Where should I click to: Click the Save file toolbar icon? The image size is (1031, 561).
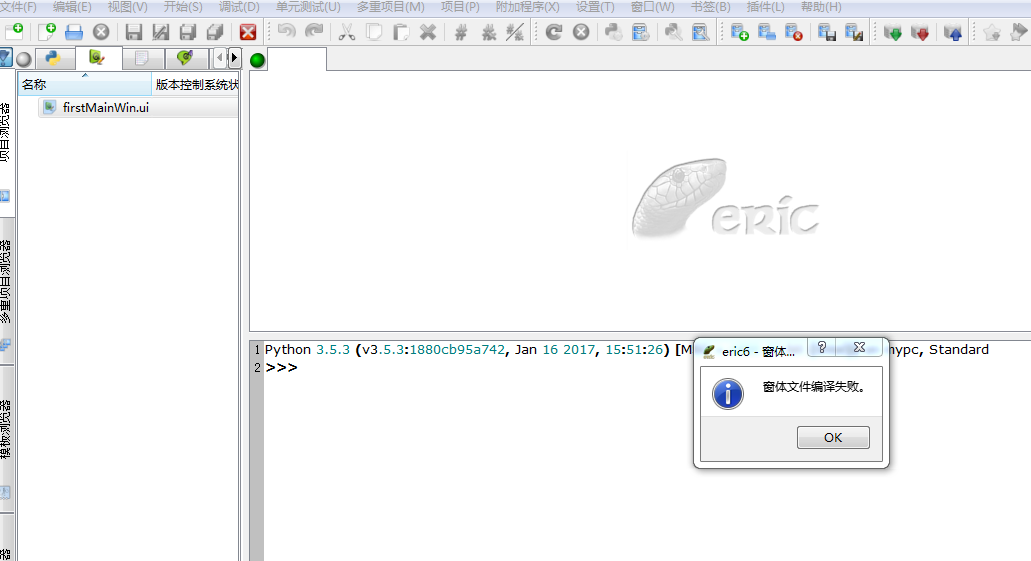pos(133,32)
